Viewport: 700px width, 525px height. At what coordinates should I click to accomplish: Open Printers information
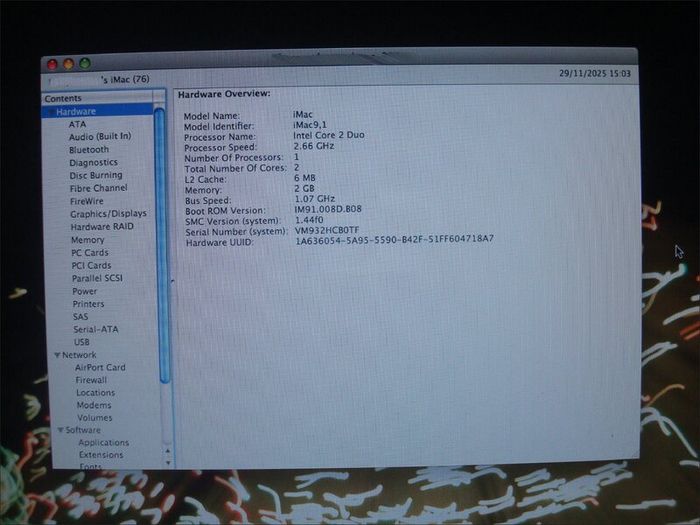(88, 304)
